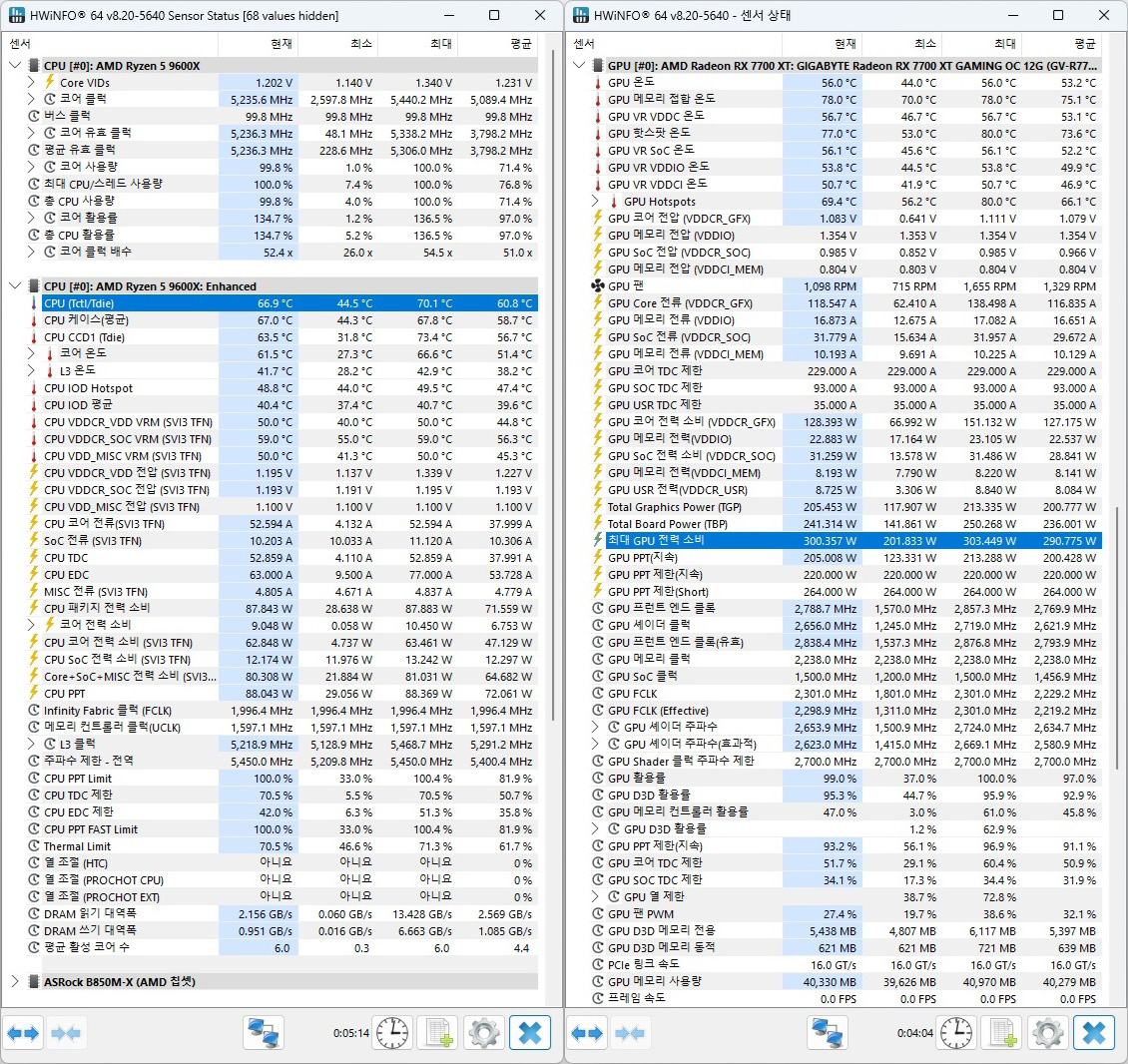The image size is (1128, 1064).
Task: Click 현재 column header in right window
Action: 823,44
